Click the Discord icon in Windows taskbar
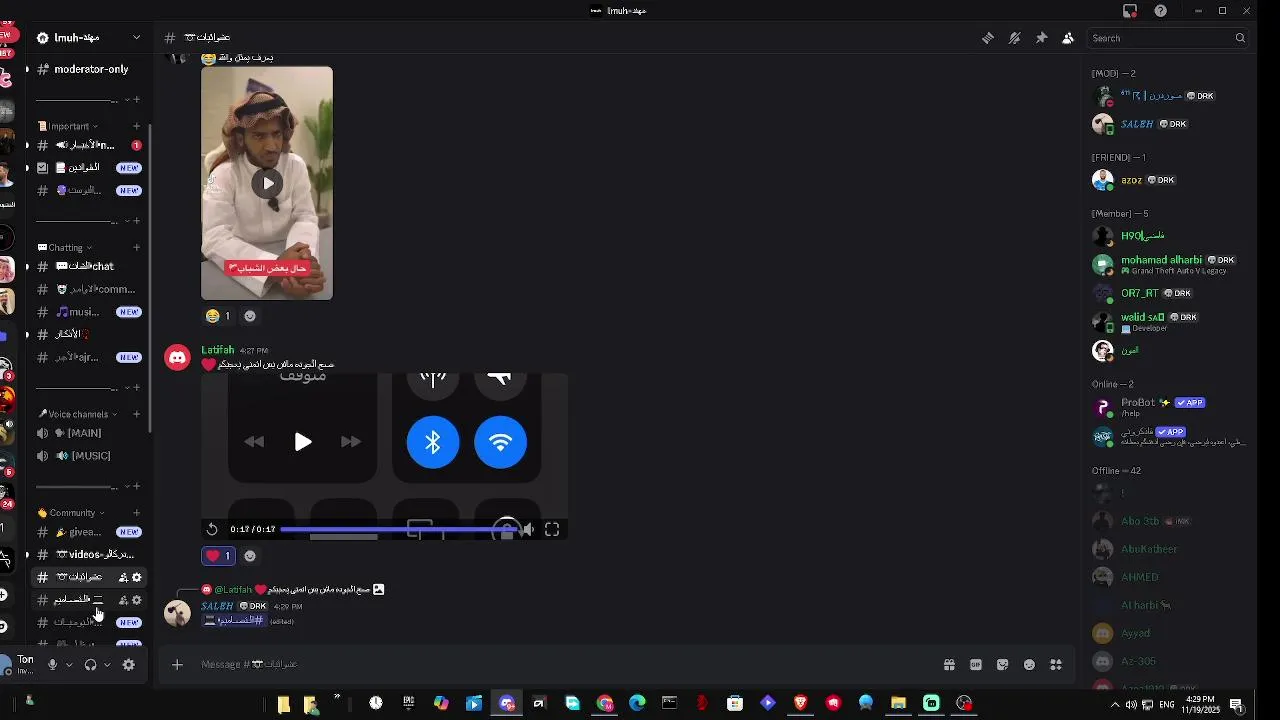 pos(507,703)
